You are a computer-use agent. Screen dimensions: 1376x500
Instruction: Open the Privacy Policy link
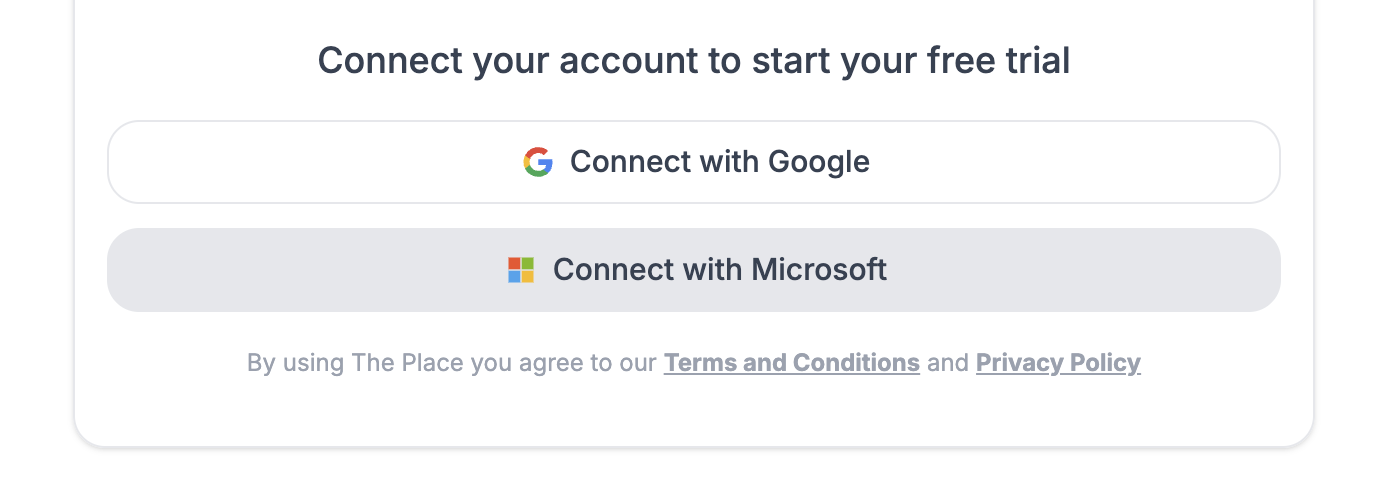[1058, 362]
